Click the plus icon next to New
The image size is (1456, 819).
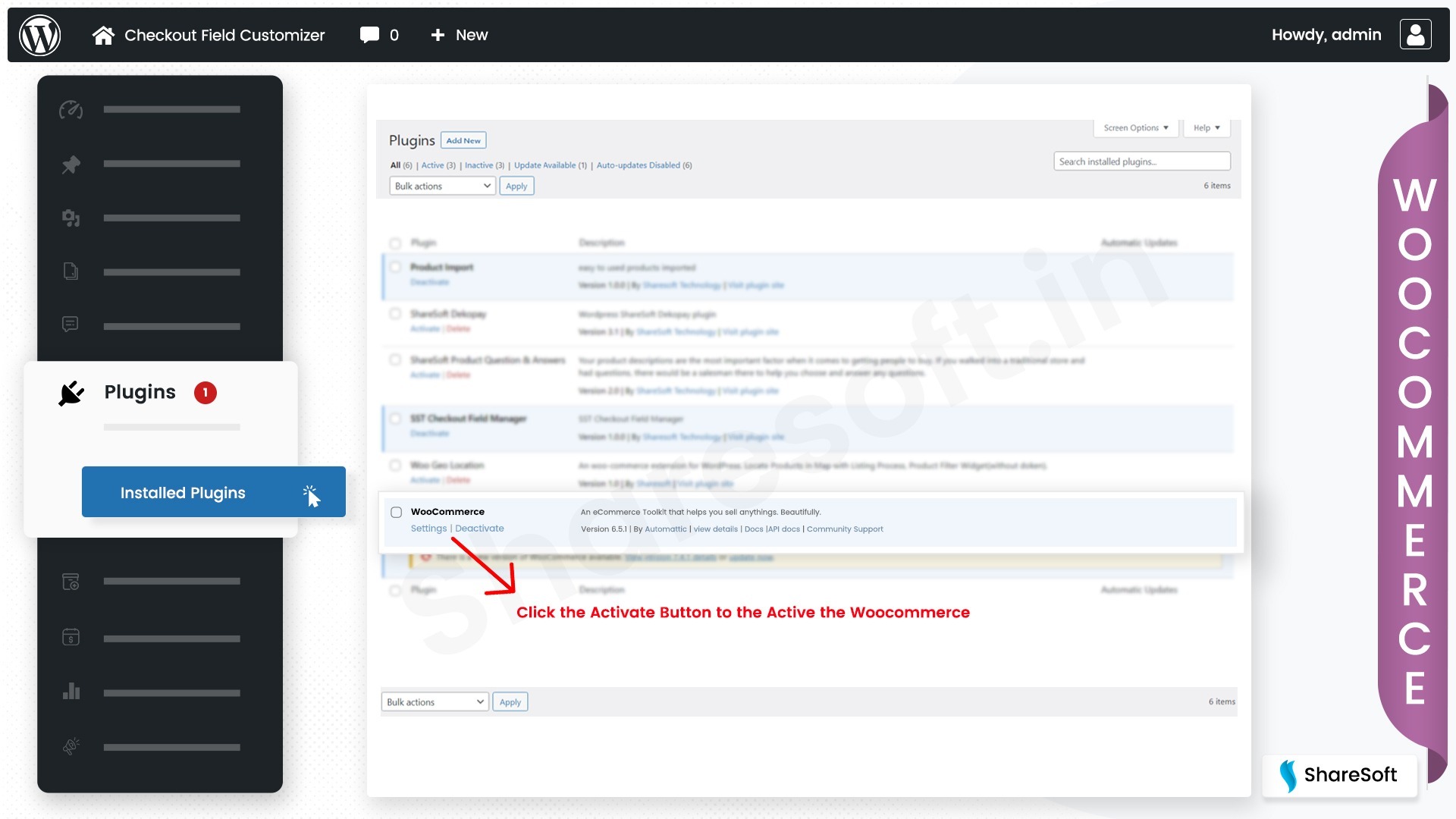(438, 35)
